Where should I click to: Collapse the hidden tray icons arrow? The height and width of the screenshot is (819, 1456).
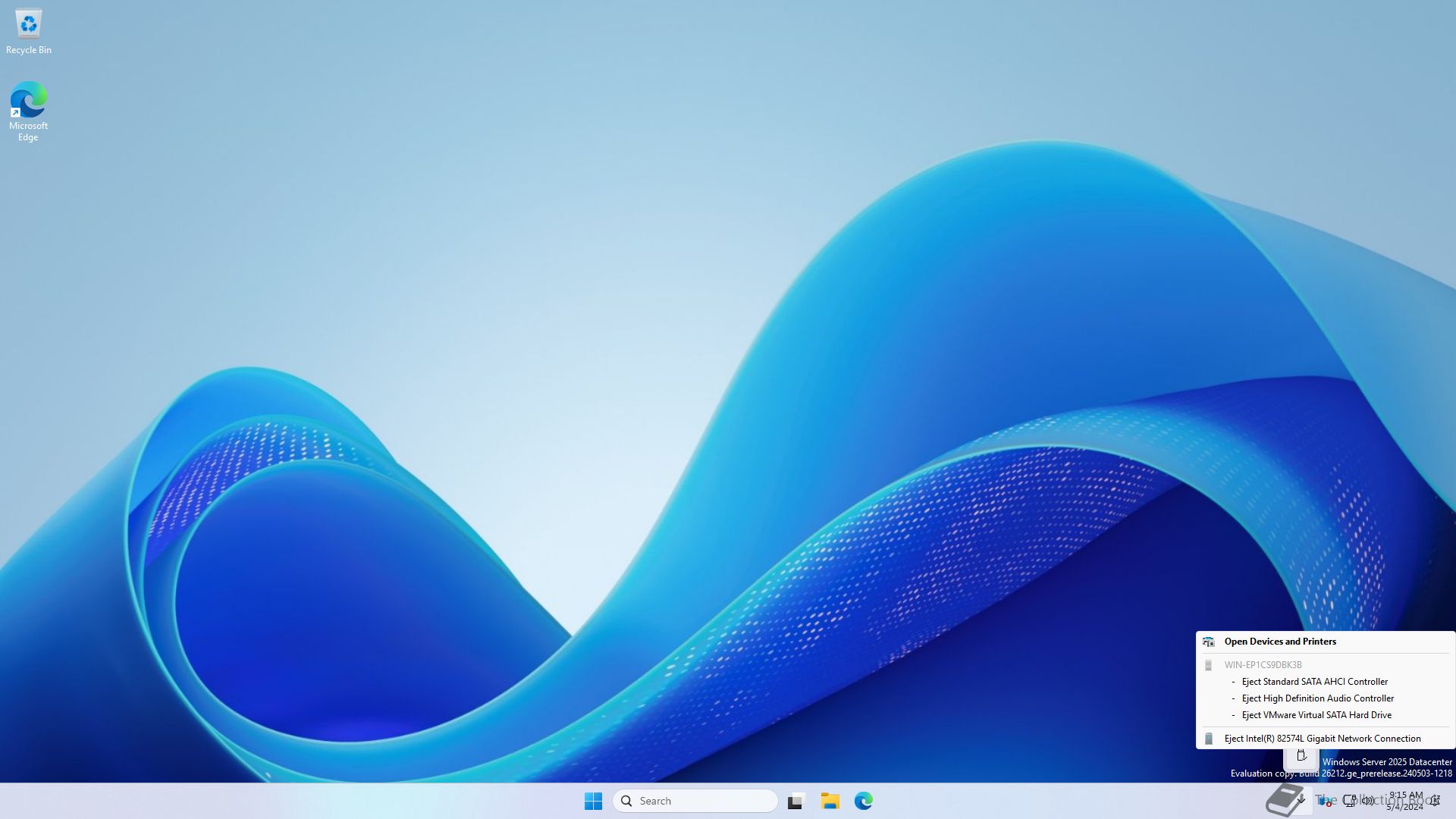[1301, 800]
